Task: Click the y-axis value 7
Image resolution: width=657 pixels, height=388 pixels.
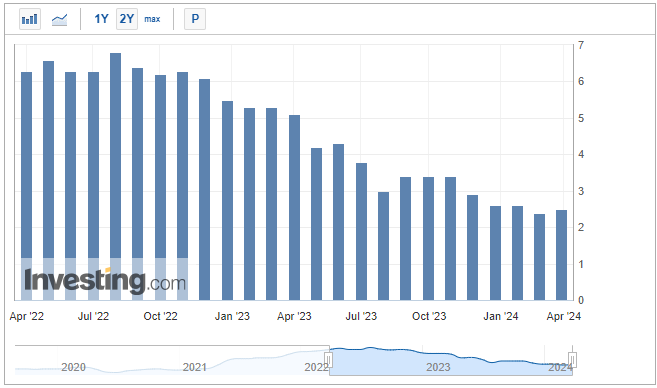Action: pos(581,45)
